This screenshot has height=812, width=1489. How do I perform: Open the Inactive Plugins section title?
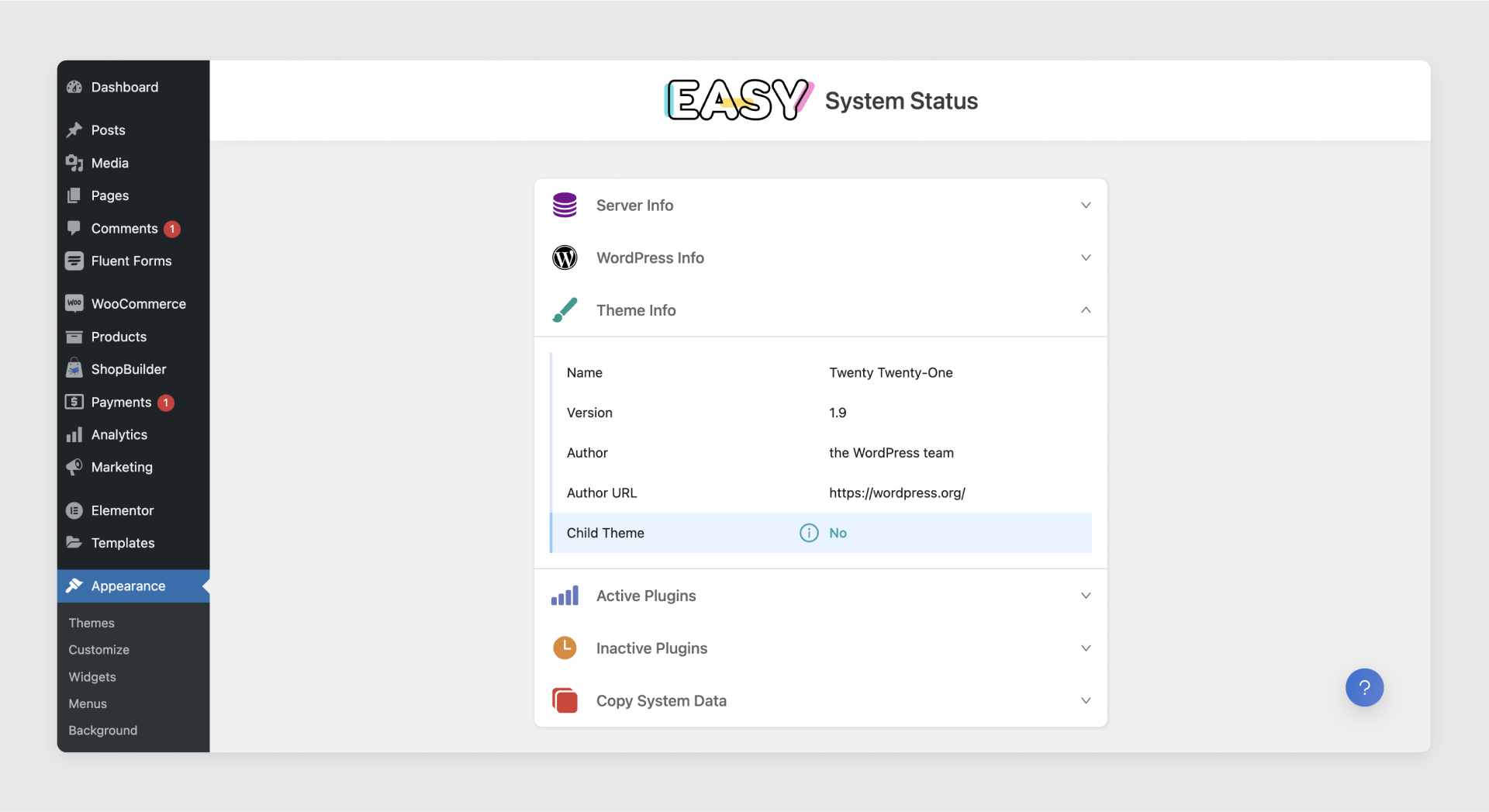coord(651,648)
